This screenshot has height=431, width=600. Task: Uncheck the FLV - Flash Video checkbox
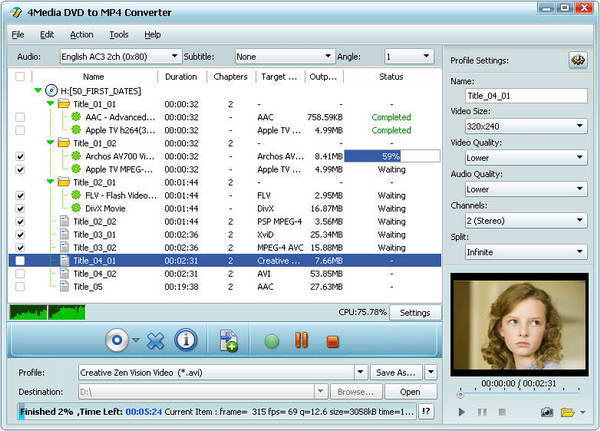click(20, 195)
